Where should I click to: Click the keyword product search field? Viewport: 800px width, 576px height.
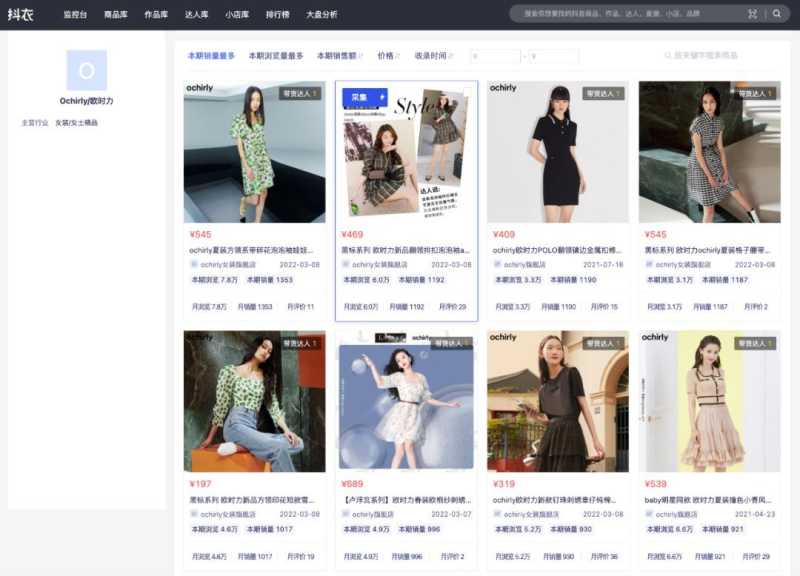720,56
